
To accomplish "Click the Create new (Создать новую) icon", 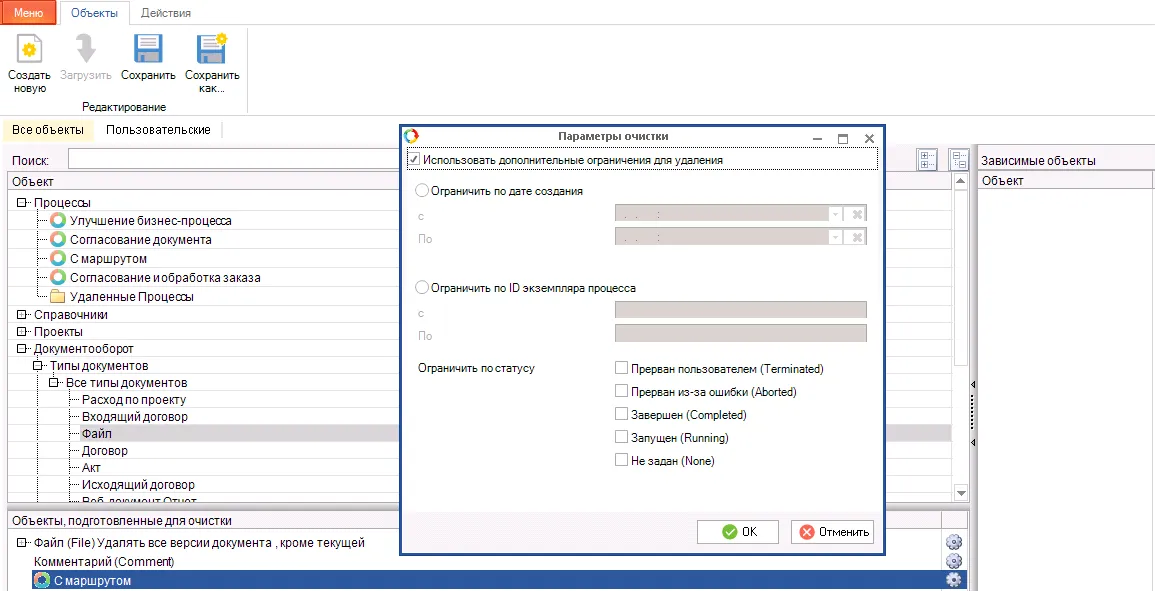I will (x=30, y=52).
